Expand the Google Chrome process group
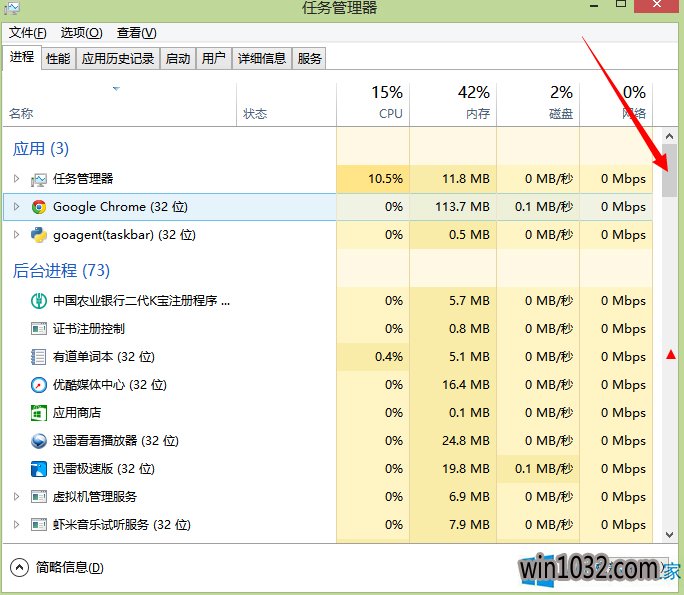 pos(16,207)
